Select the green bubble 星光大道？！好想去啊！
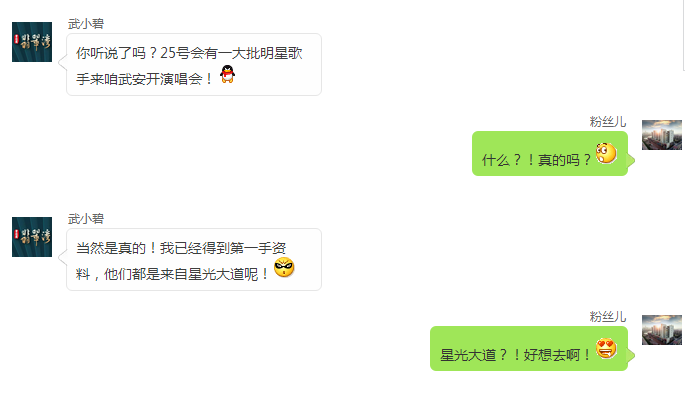 (529, 348)
